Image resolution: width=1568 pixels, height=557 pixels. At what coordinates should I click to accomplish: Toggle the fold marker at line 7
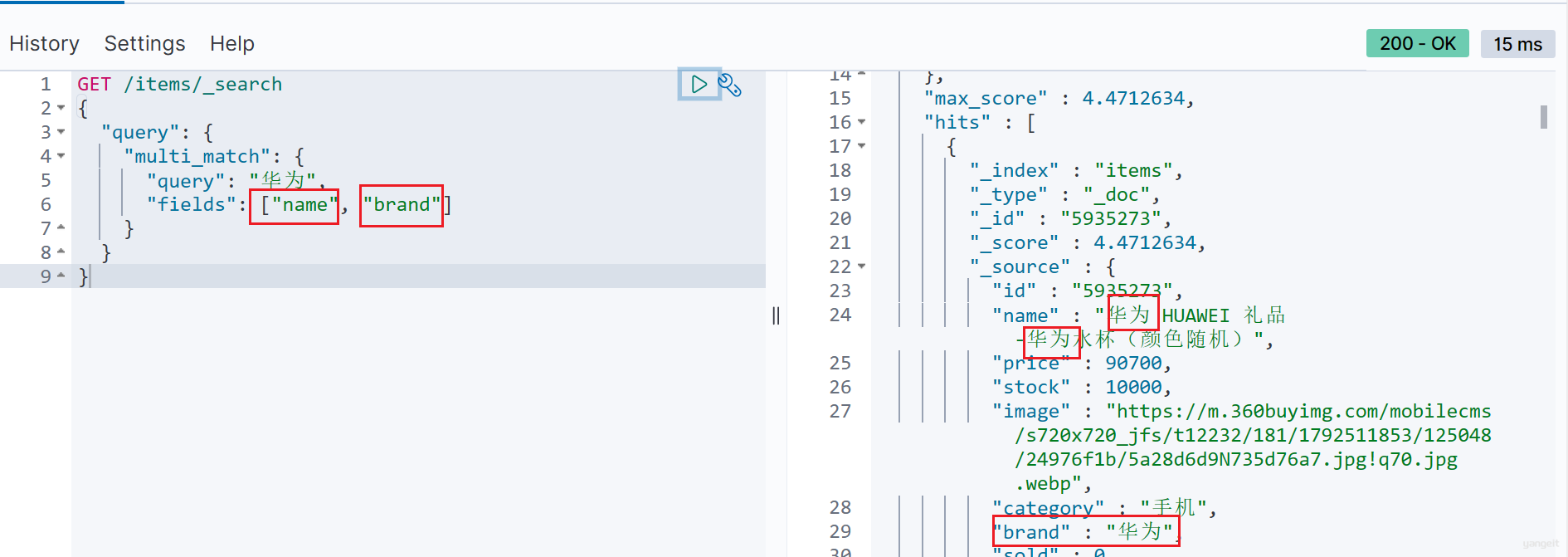[61, 227]
